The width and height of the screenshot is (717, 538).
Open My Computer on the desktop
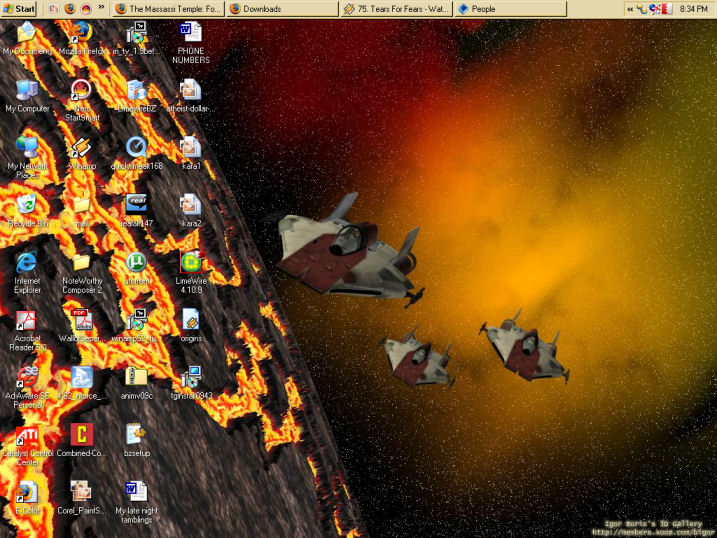tap(27, 96)
